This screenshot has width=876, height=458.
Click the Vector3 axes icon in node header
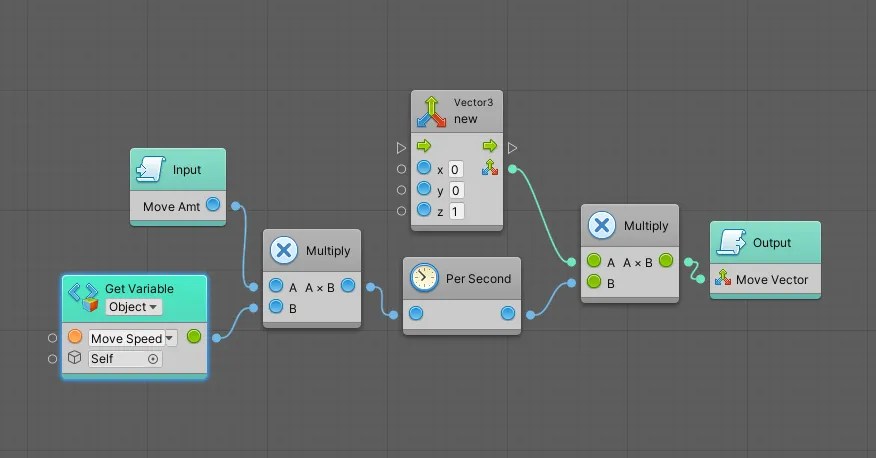point(431,112)
